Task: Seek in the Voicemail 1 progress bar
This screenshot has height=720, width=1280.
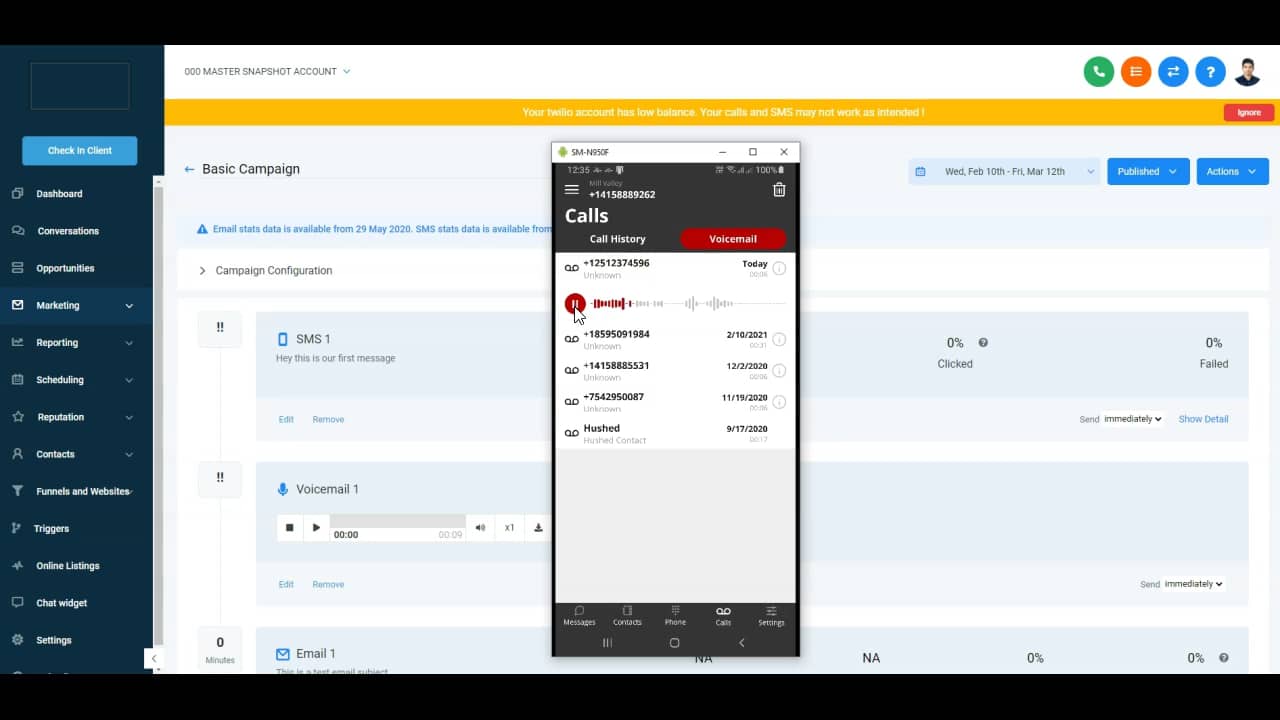Action: [398, 521]
